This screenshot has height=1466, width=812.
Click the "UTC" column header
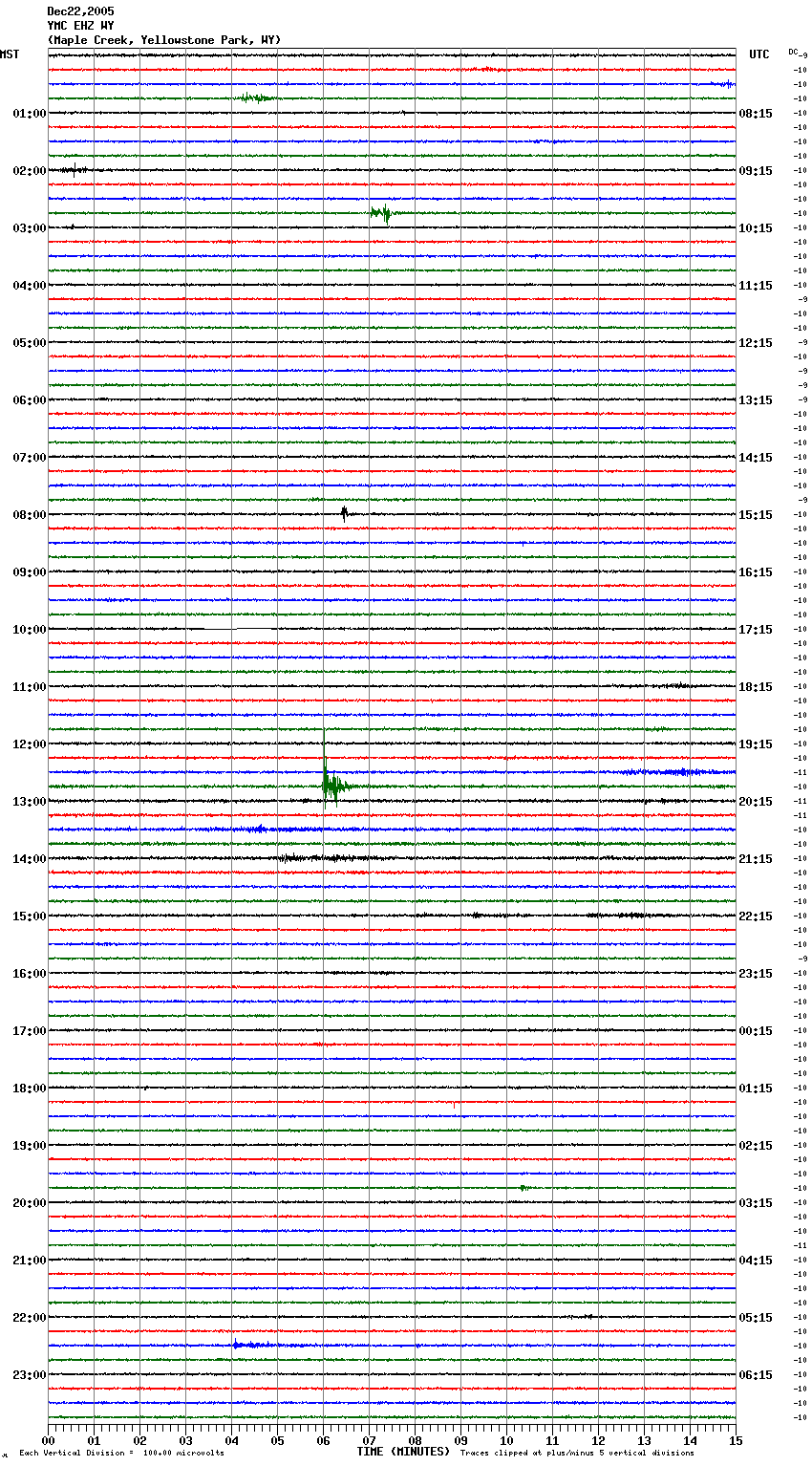759,54
